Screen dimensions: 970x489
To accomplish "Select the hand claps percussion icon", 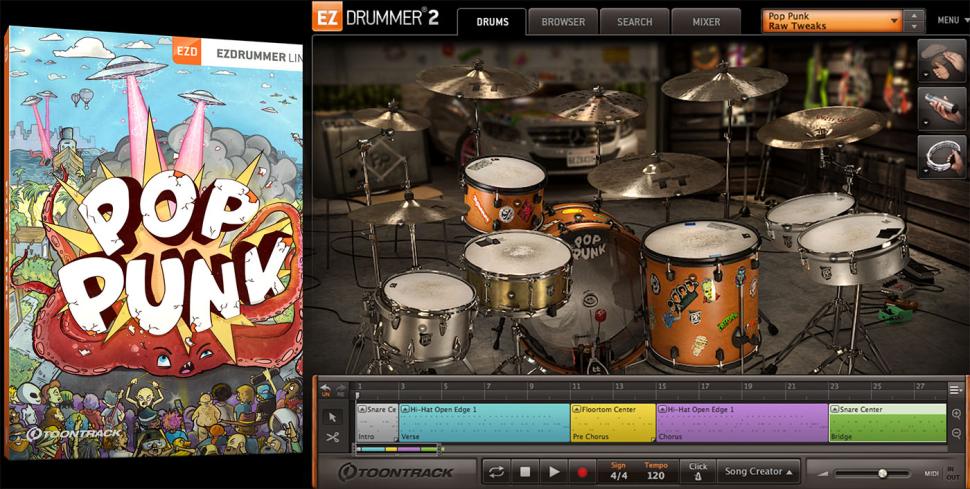I will click(941, 61).
